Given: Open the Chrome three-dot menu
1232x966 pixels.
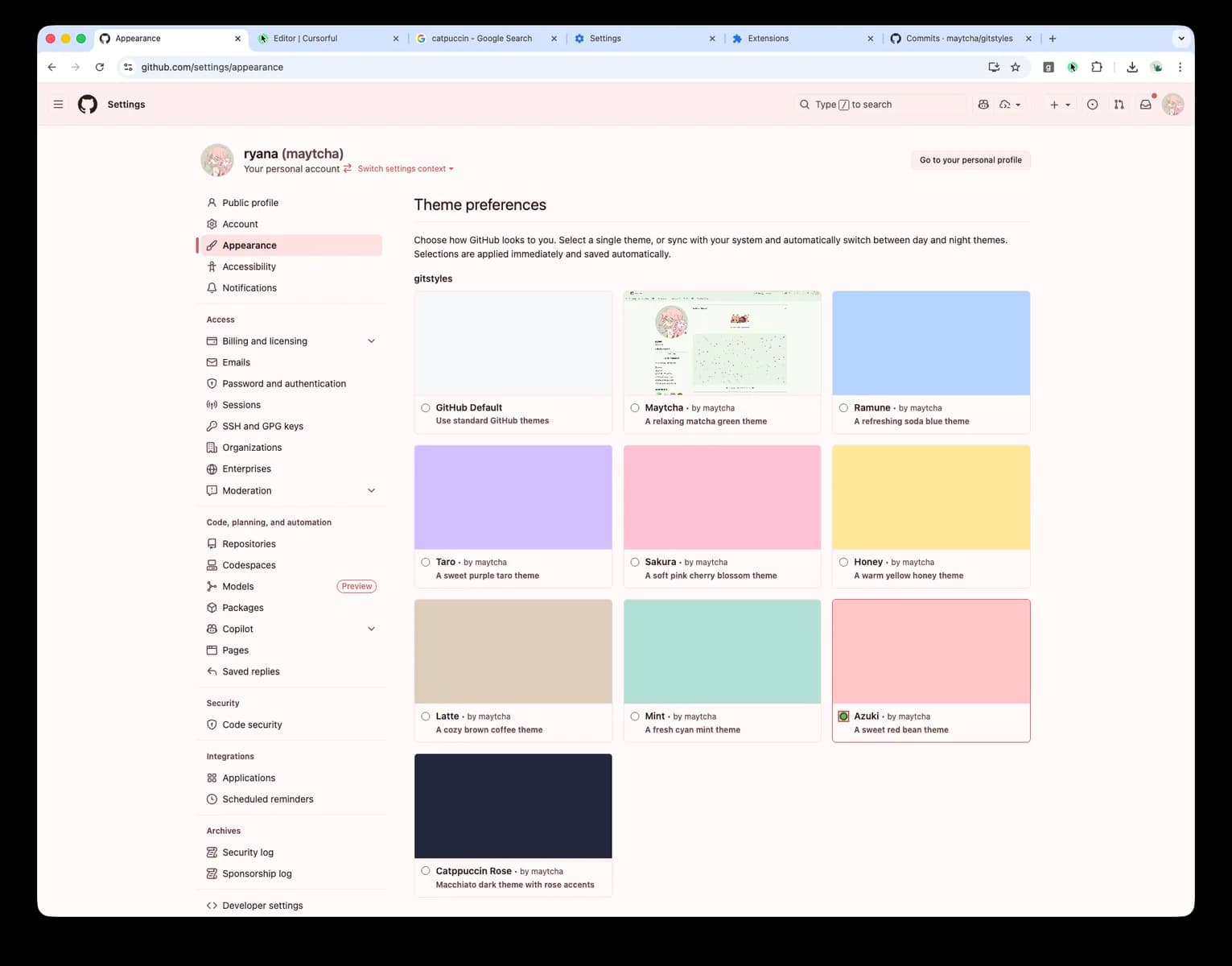Looking at the screenshot, I should pos(1180,68).
